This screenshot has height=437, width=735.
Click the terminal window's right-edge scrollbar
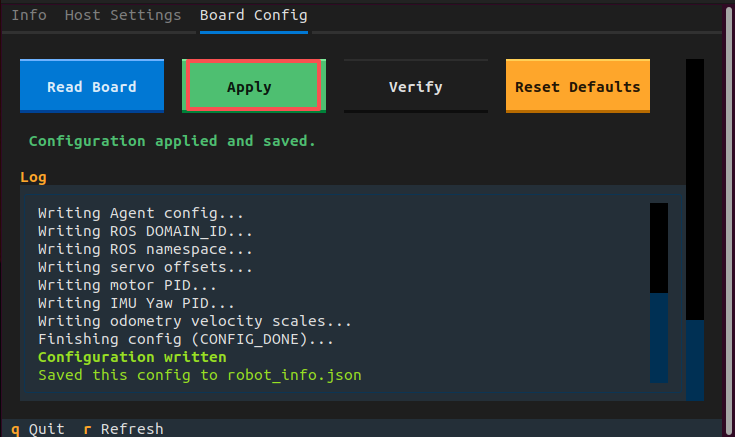coord(729,220)
